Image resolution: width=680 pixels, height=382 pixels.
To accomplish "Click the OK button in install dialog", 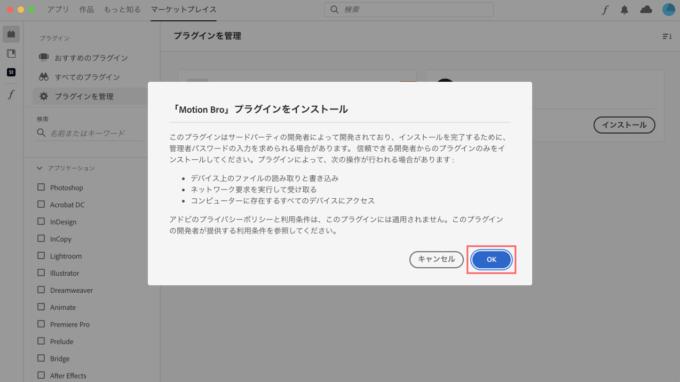I will click(x=491, y=259).
